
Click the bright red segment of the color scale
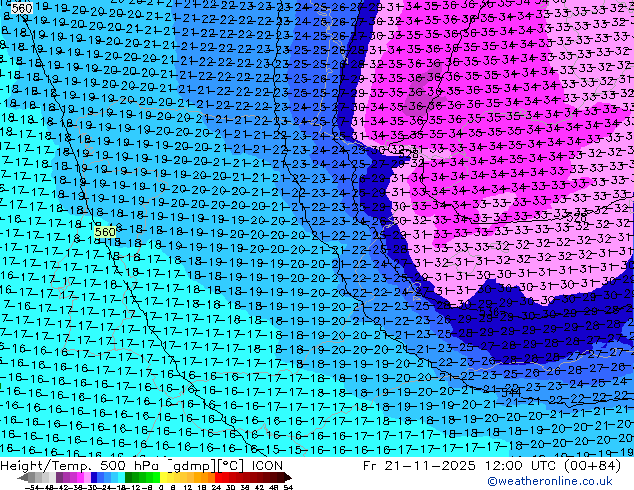point(218,477)
